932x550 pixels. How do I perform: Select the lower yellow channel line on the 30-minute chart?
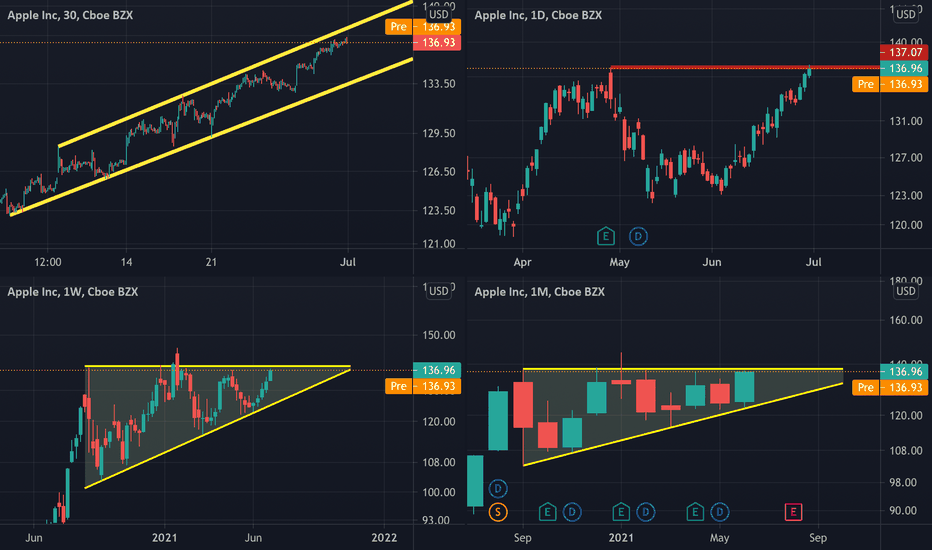click(211, 137)
